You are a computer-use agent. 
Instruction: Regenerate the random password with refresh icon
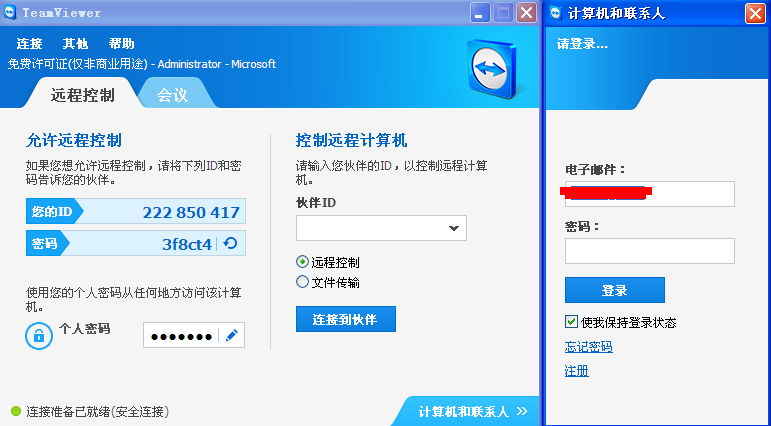[x=230, y=243]
